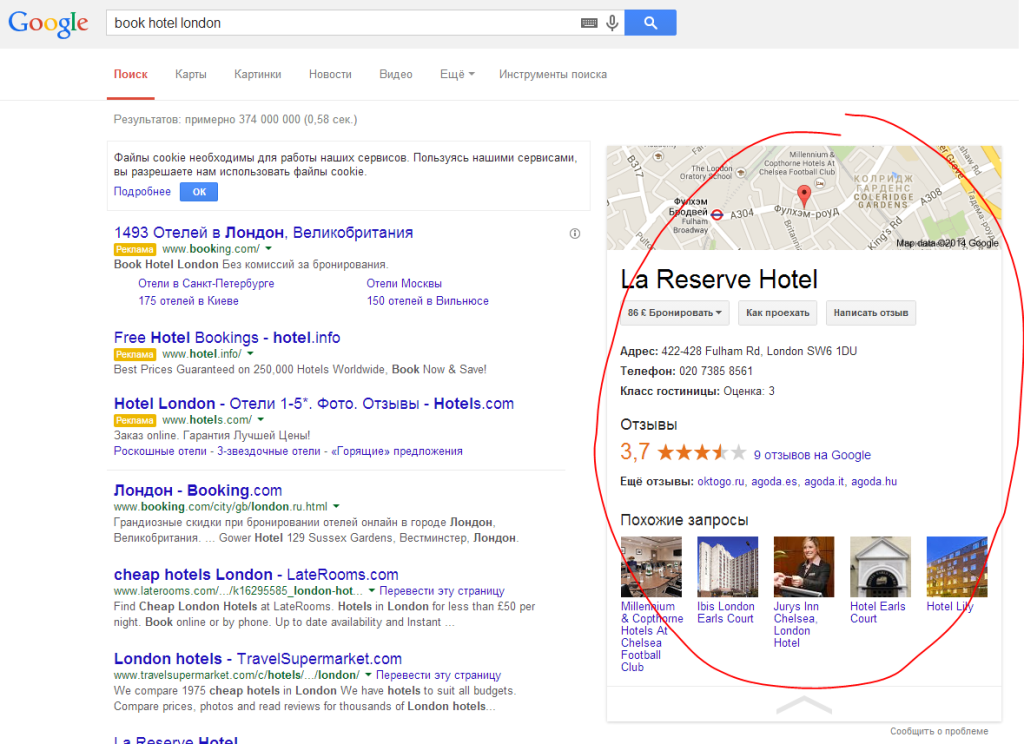Open dropdown arrow next to www.booking.com/ ad
The width and height of the screenshot is (1024, 744).
point(268,249)
